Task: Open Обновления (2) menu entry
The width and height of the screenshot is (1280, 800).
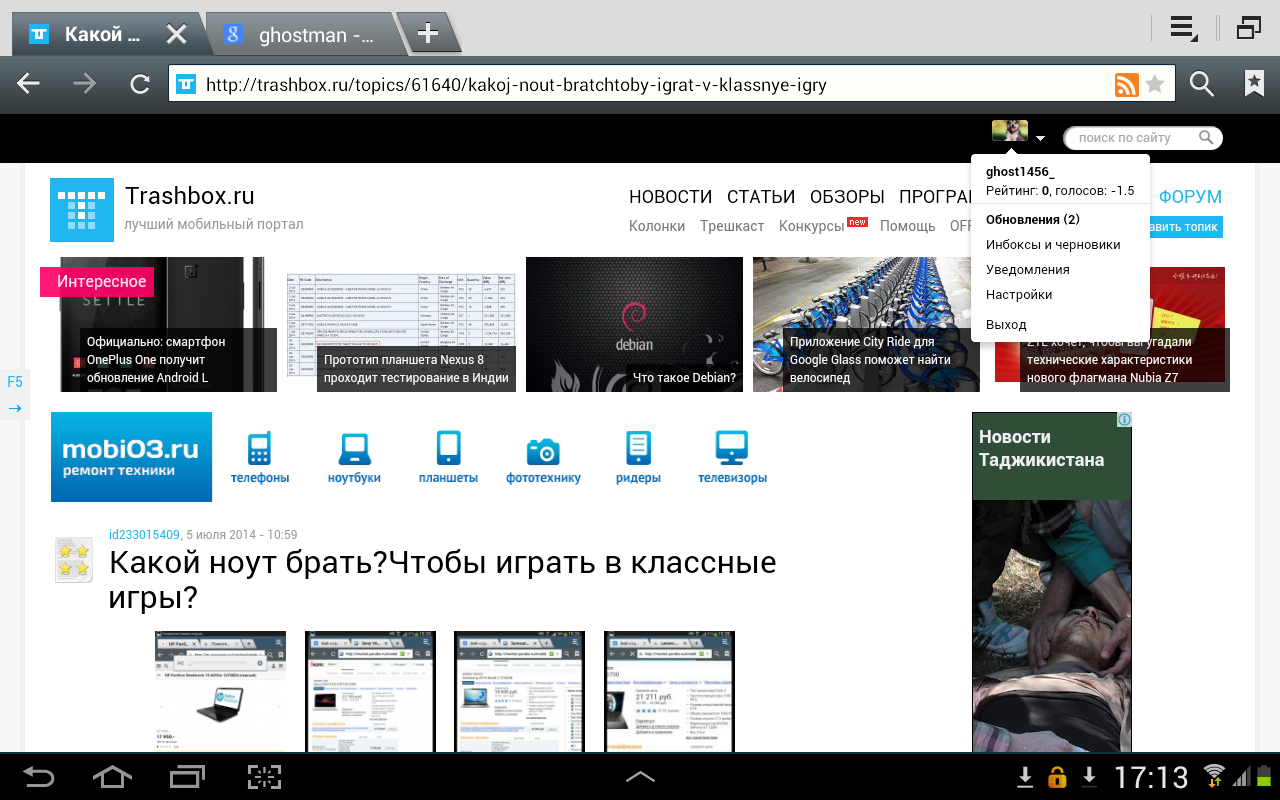Action: tap(1033, 219)
